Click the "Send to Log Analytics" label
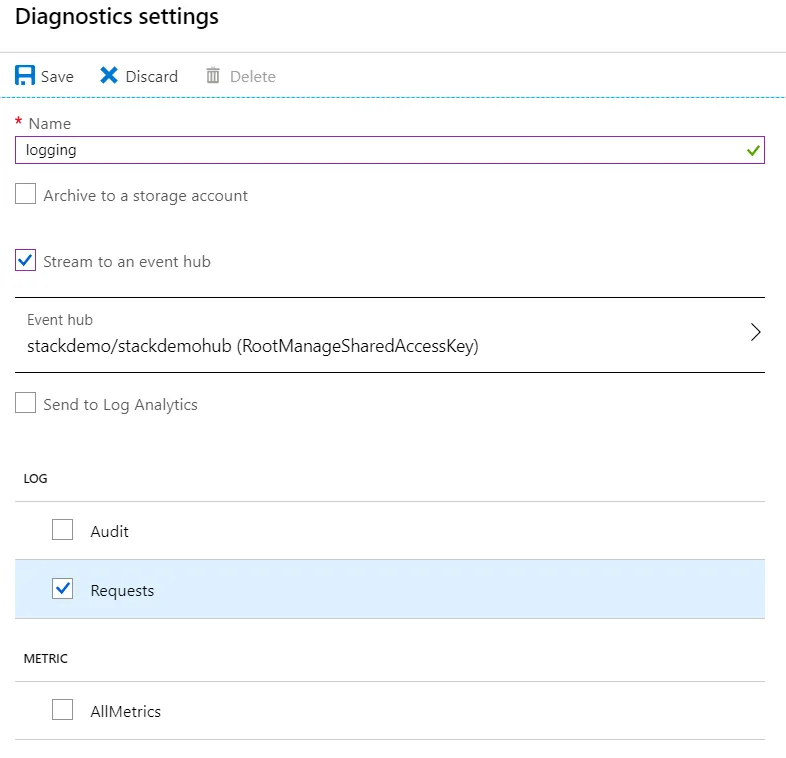This screenshot has width=786, height=758. (x=120, y=405)
